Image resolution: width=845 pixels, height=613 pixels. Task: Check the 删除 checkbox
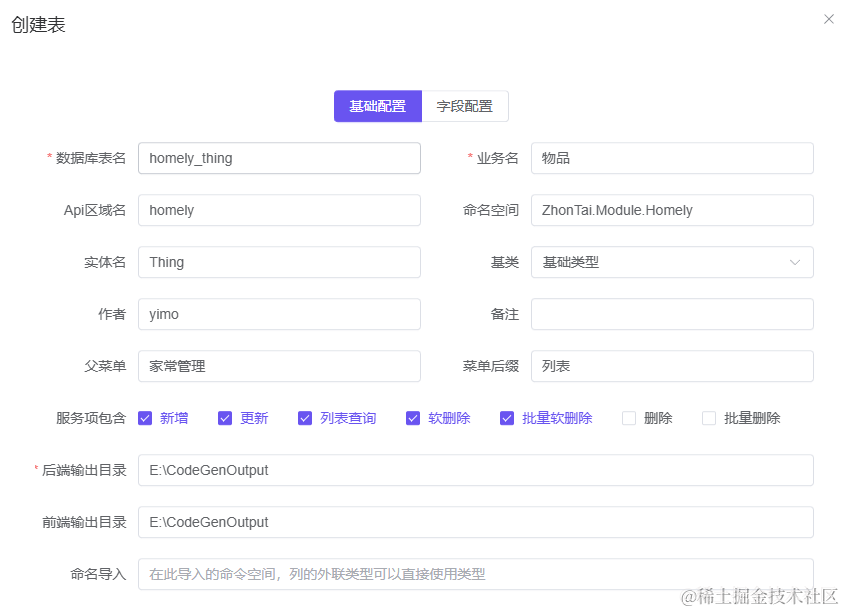(x=629, y=418)
